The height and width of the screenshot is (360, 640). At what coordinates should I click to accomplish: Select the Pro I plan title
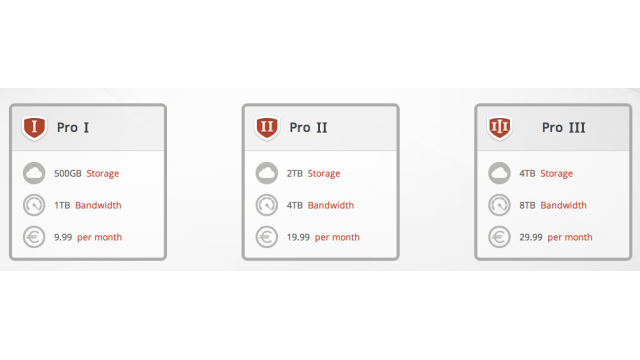point(73,128)
